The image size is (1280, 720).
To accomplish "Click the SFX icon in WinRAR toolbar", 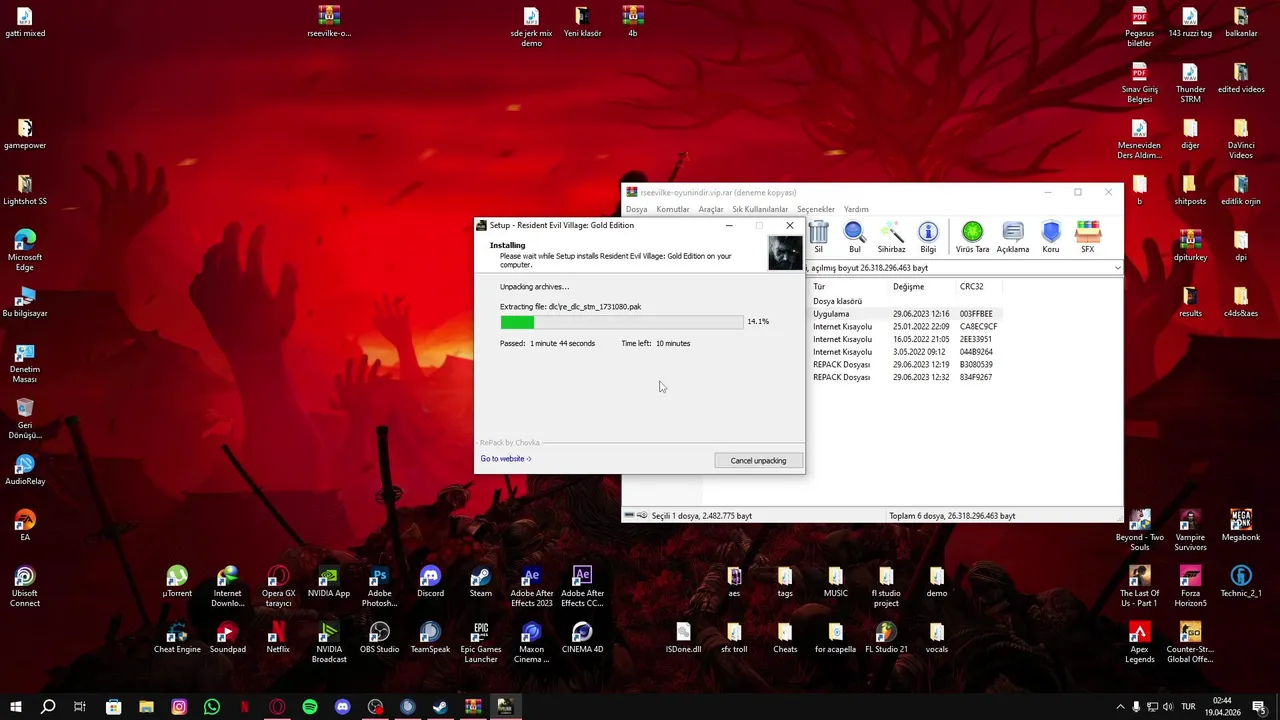I will (1088, 237).
